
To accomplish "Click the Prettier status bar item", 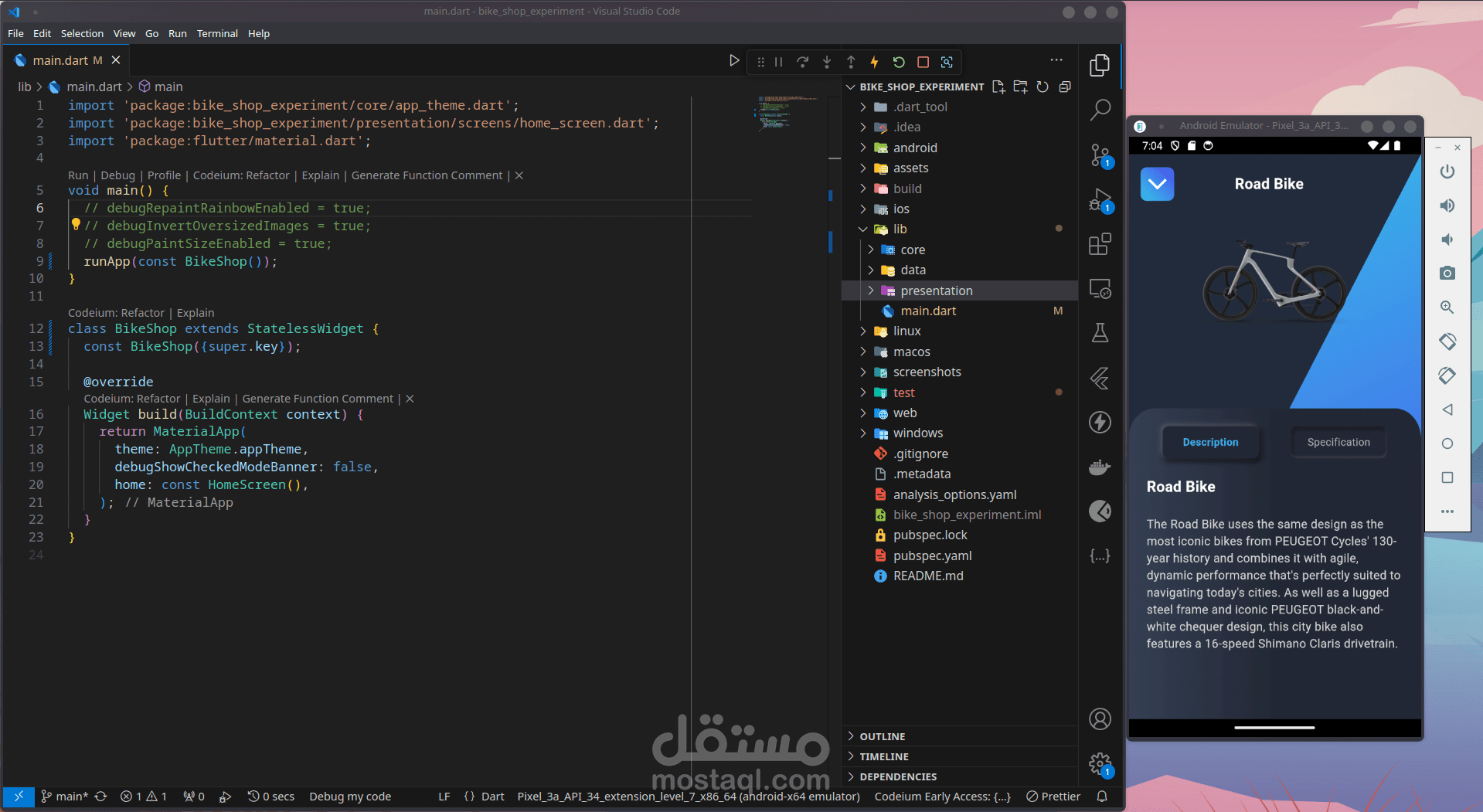I will point(1053,797).
